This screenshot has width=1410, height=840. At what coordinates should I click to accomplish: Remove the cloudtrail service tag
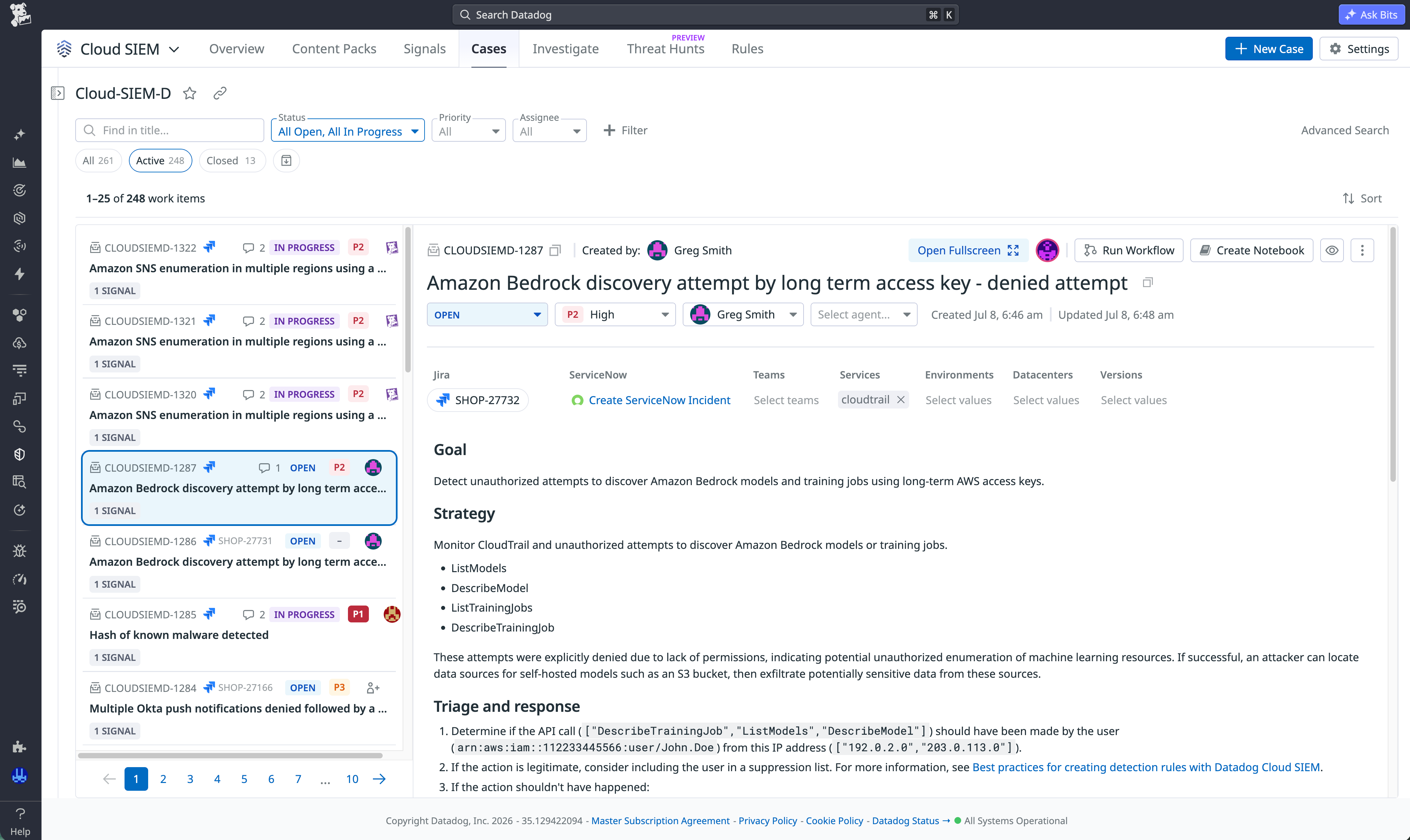point(900,400)
